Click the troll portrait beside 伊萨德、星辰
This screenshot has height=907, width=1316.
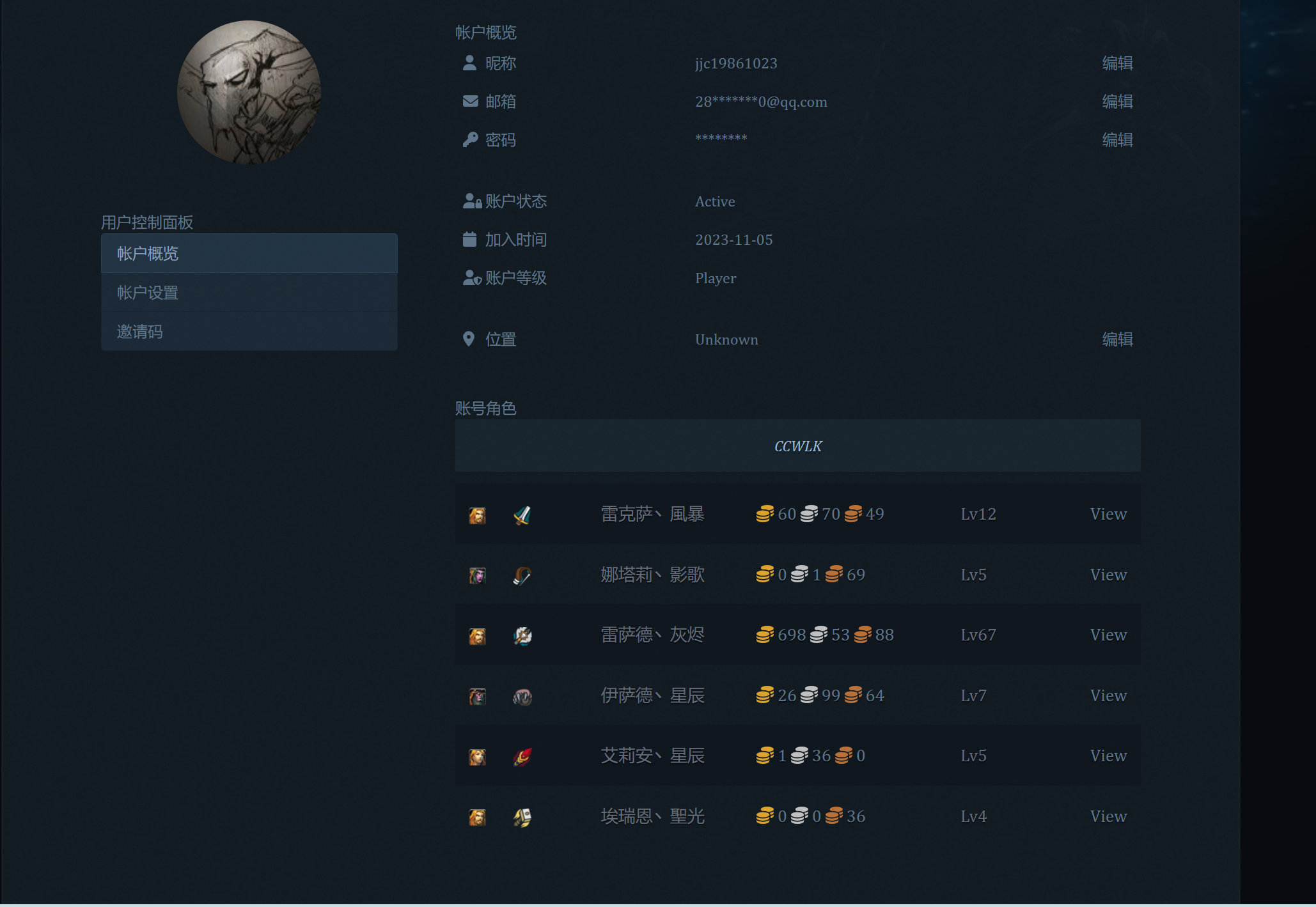(477, 695)
